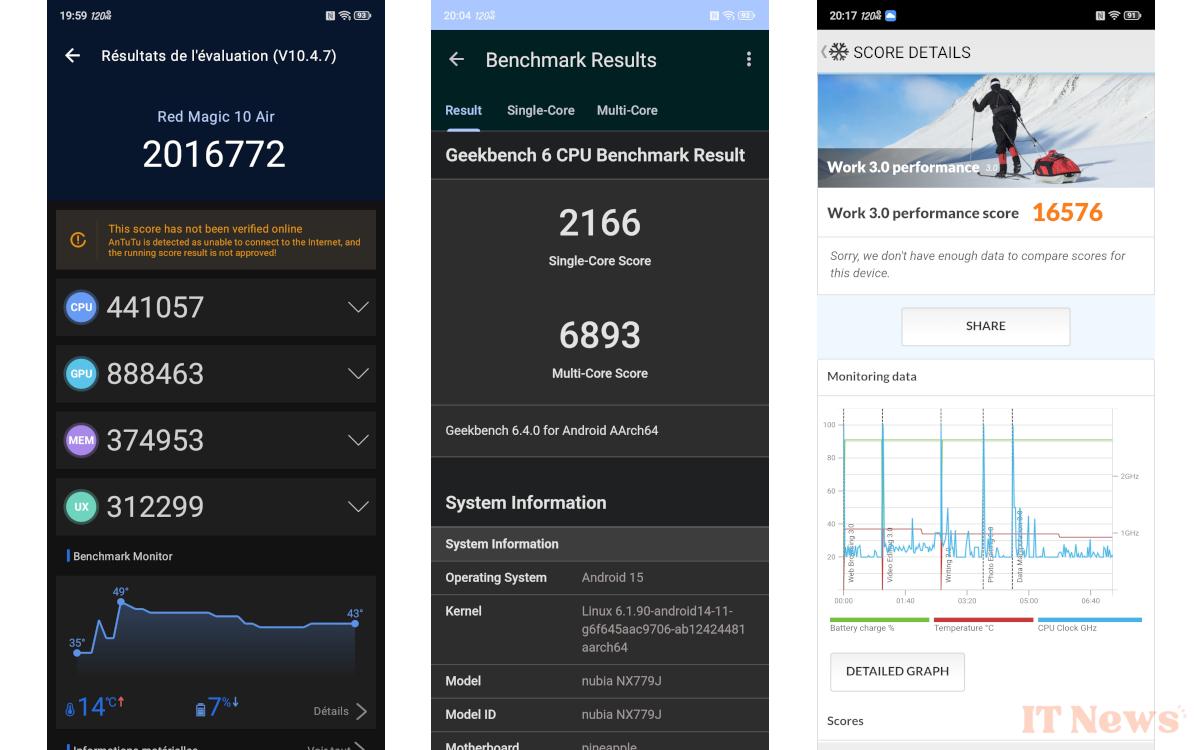Viewport: 1200px width, 750px height.
Task: Tap the Wi-Fi icon in AnTuTu status bar
Action: [x=344, y=16]
